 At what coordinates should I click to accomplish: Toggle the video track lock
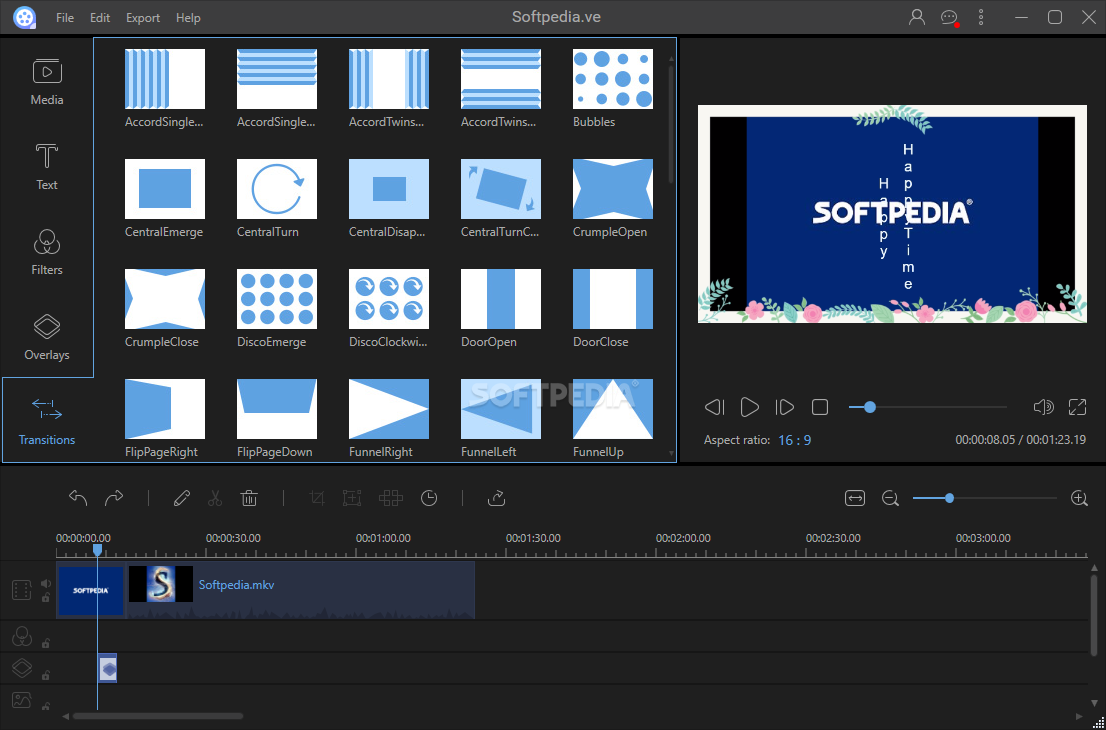tap(46, 597)
